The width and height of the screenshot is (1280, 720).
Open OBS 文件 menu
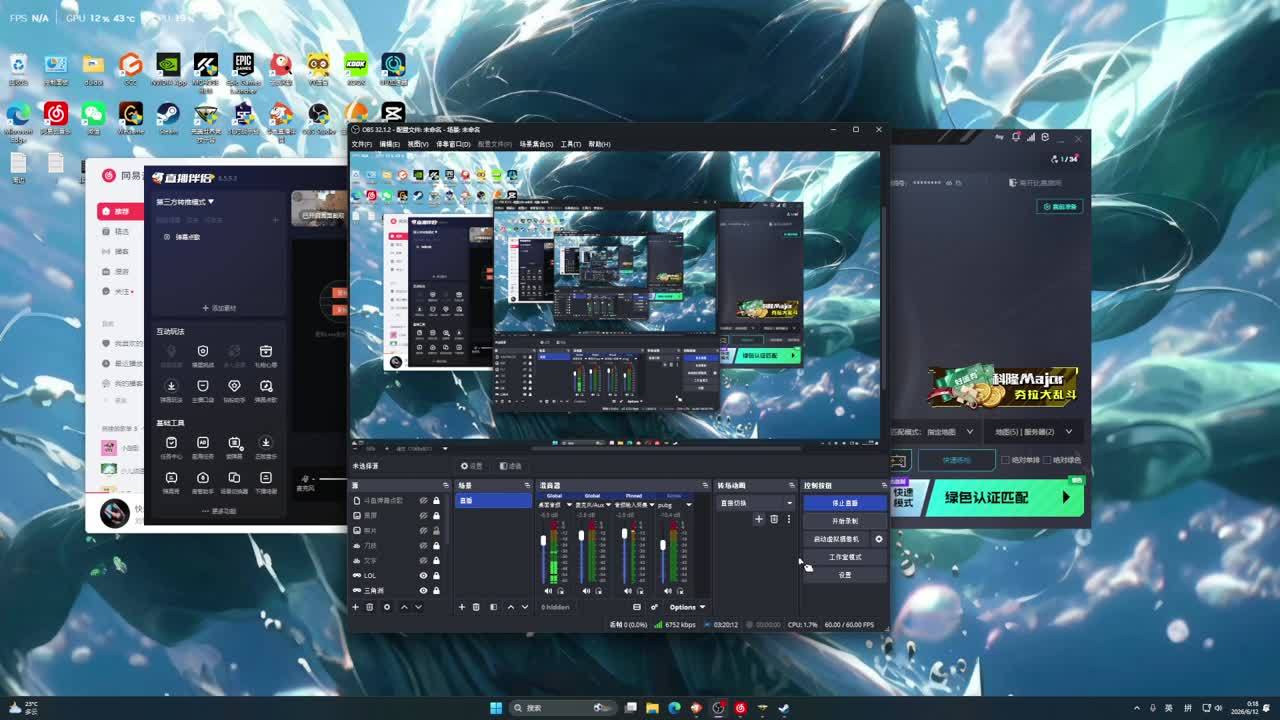tap(361, 144)
